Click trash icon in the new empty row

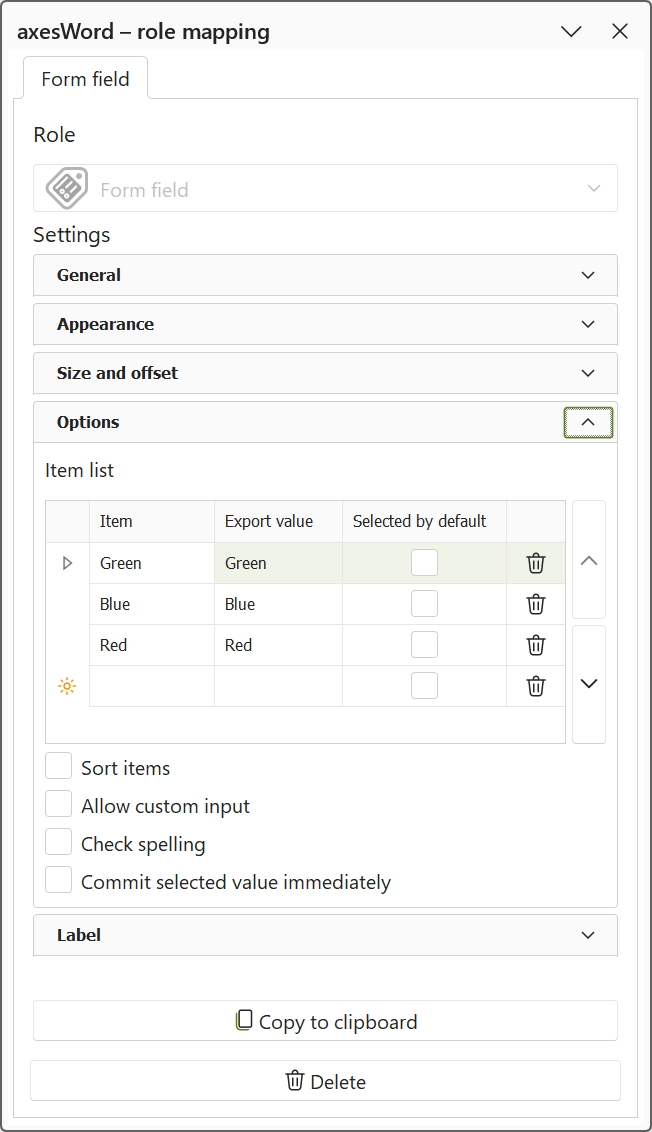tap(536, 686)
